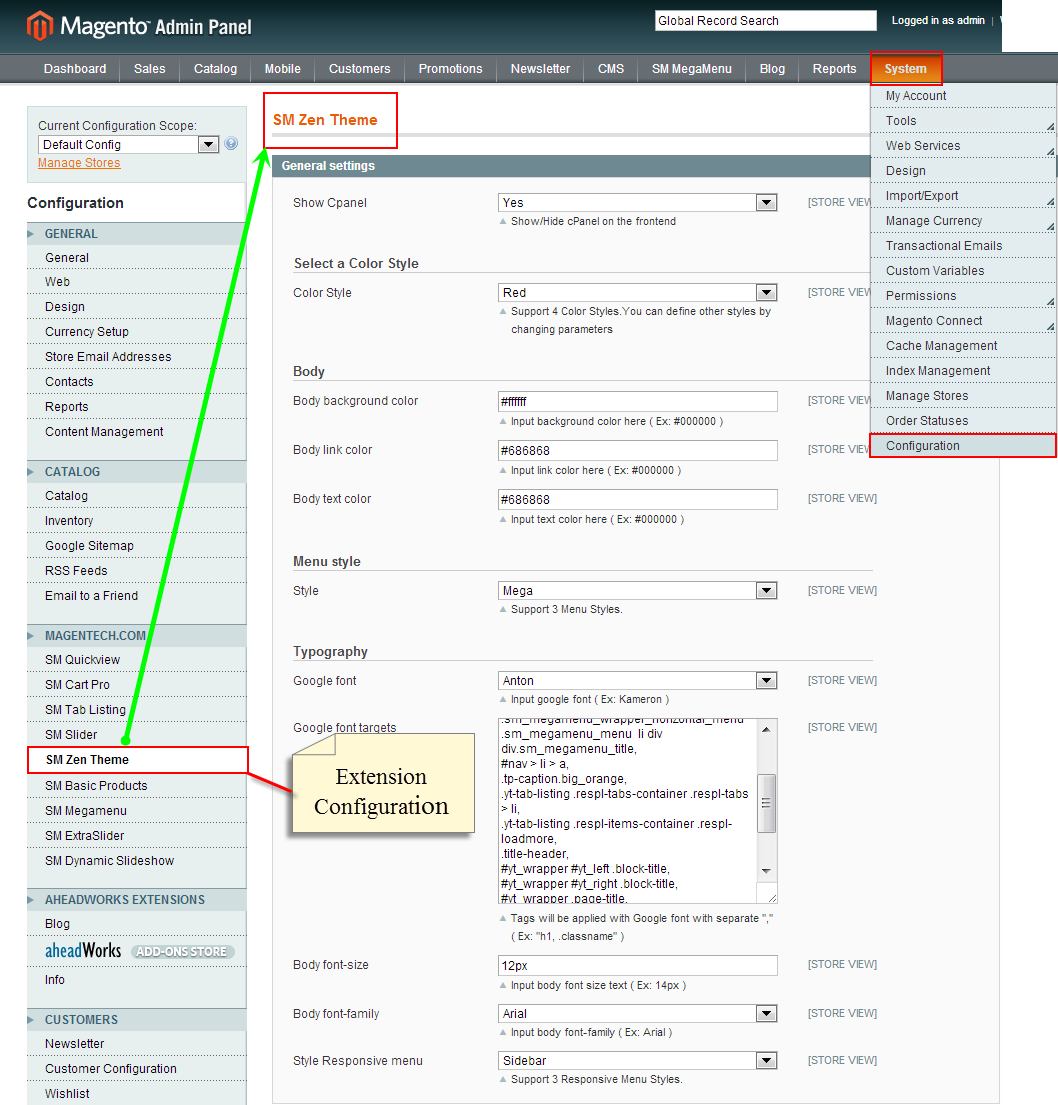Image resolution: width=1058 pixels, height=1105 pixels.
Task: Click the Body font-size field
Action: (637, 965)
